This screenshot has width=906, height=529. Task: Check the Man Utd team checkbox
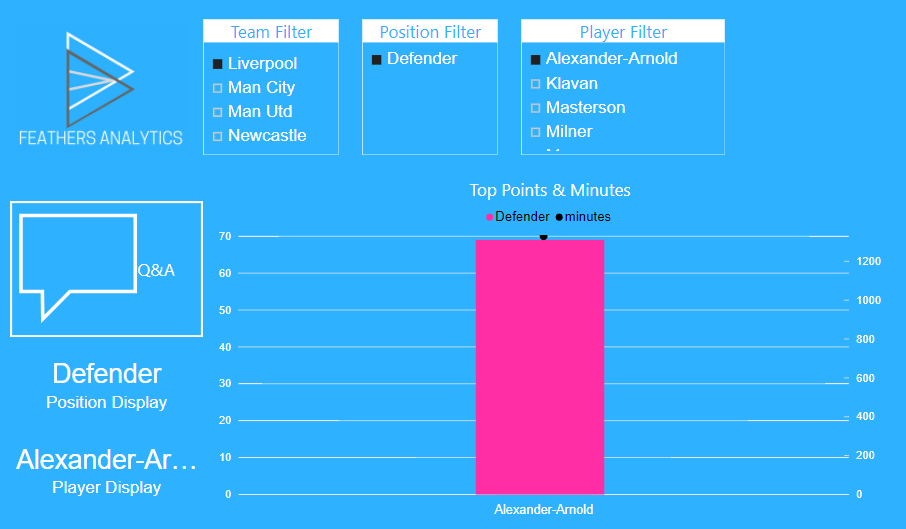click(x=218, y=112)
